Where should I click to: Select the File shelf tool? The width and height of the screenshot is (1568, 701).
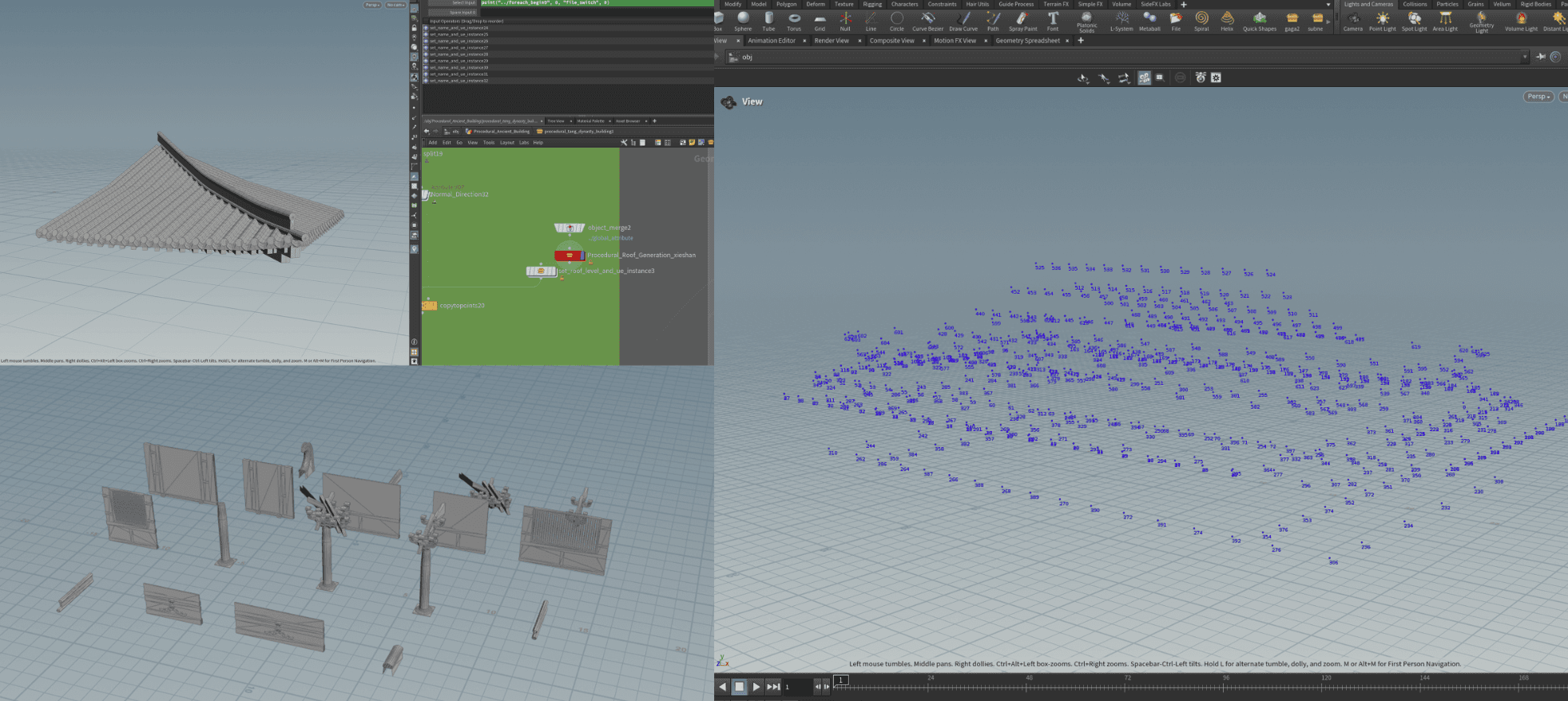click(x=1176, y=21)
